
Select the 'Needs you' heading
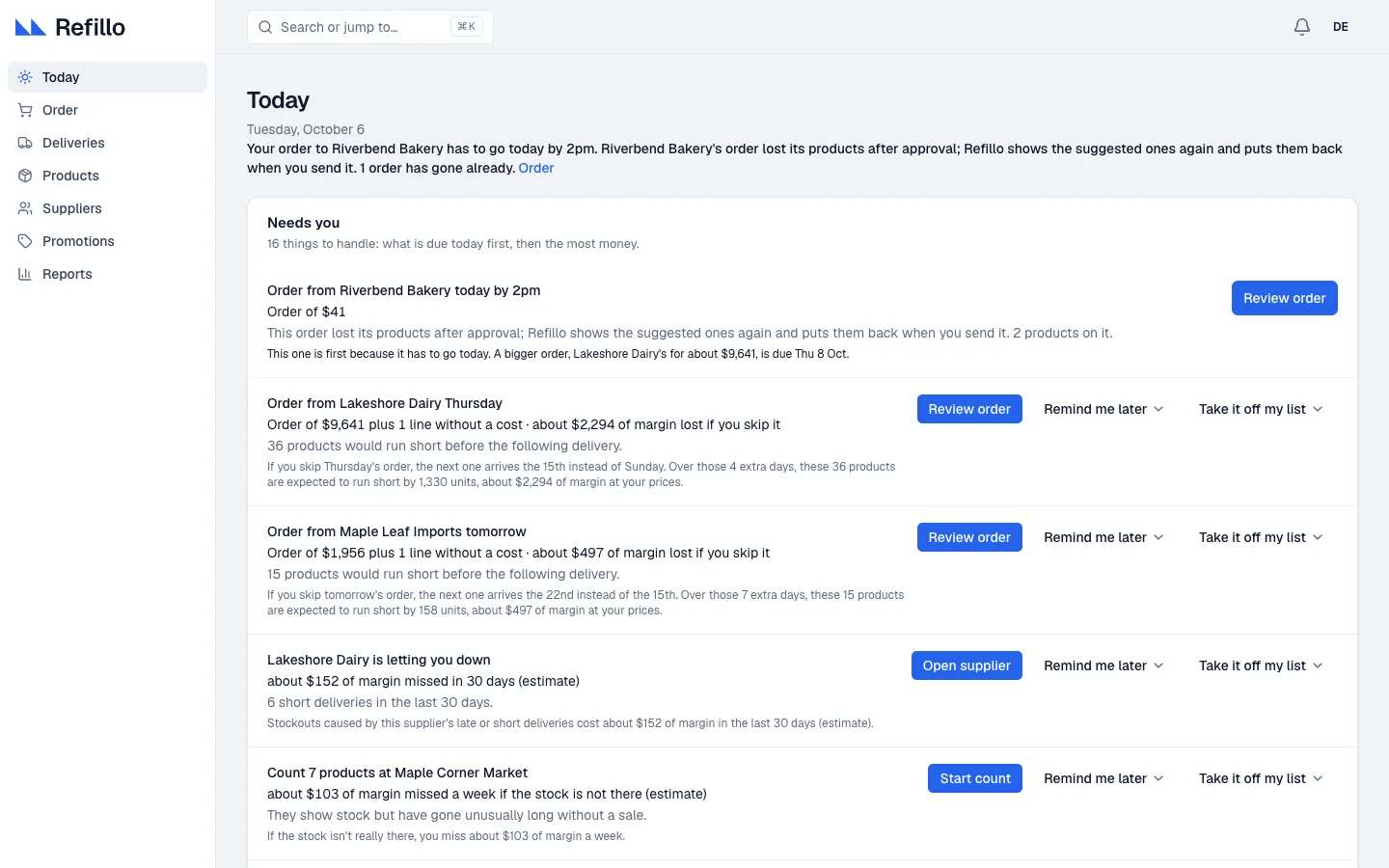pyautogui.click(x=303, y=223)
